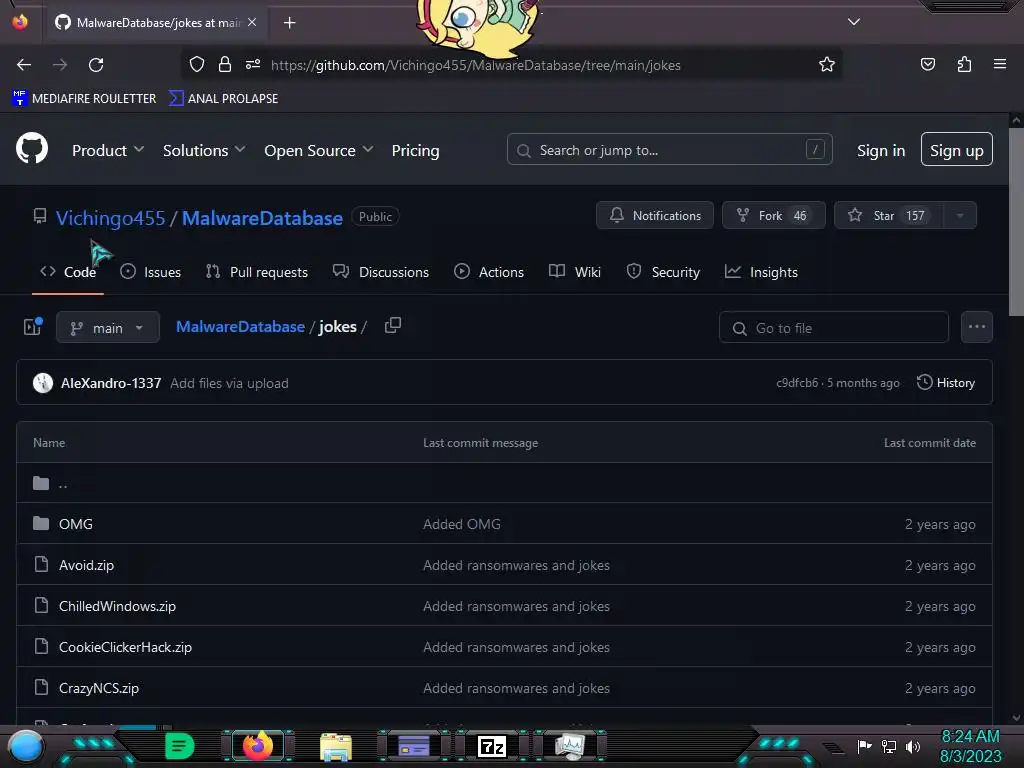Click the MalwareDatabase breadcrumb link
This screenshot has height=768, width=1024.
[240, 327]
